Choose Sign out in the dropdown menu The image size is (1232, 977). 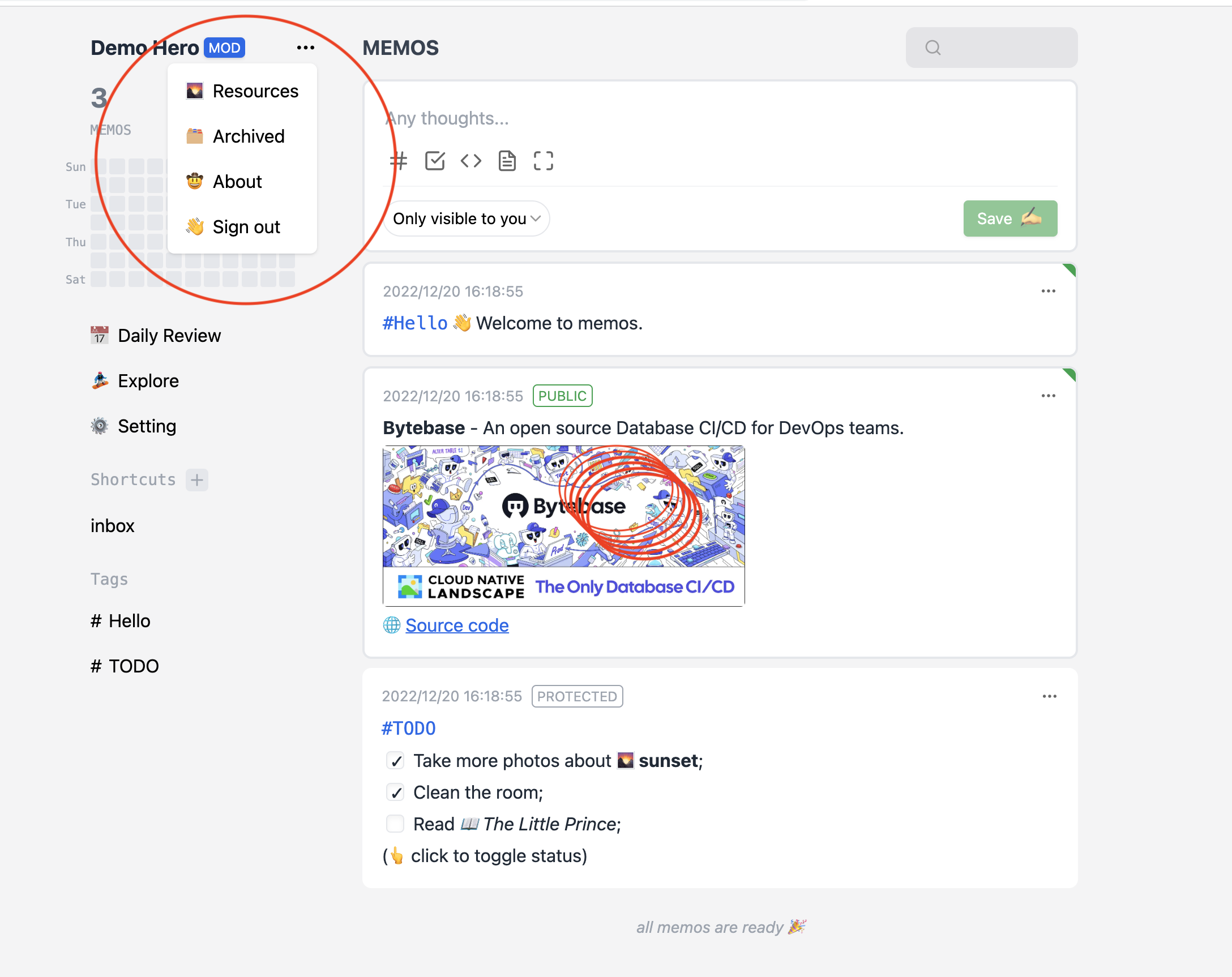click(246, 227)
